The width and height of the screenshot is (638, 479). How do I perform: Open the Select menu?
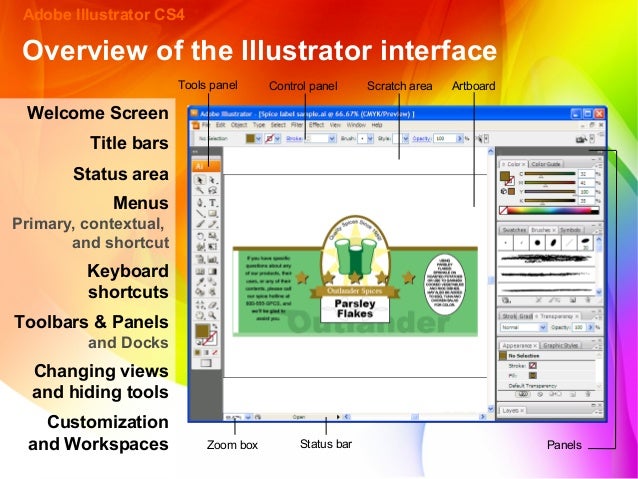(x=278, y=125)
